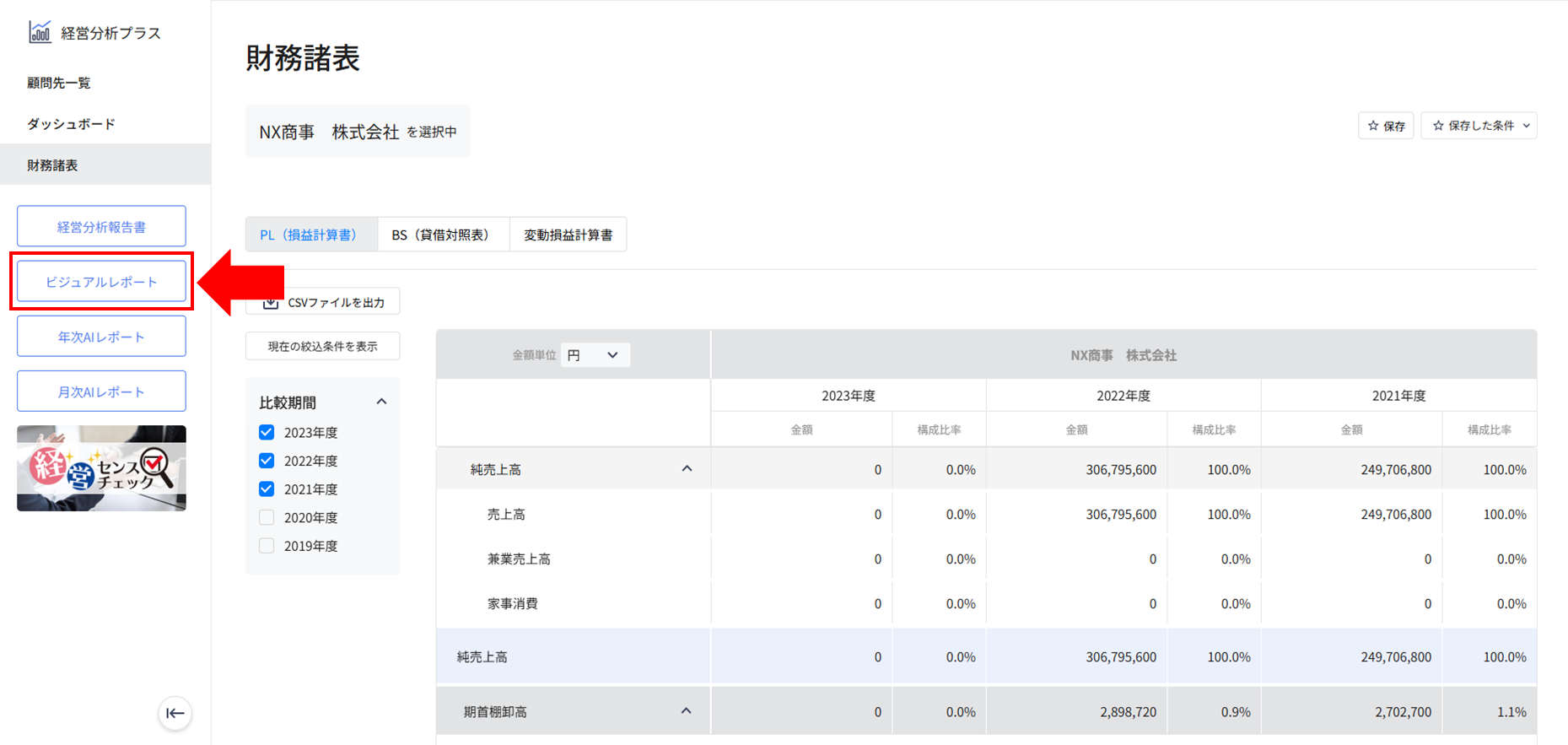Click the 経営センスチェック banner image
The height and width of the screenshot is (745, 1568).
point(101,468)
